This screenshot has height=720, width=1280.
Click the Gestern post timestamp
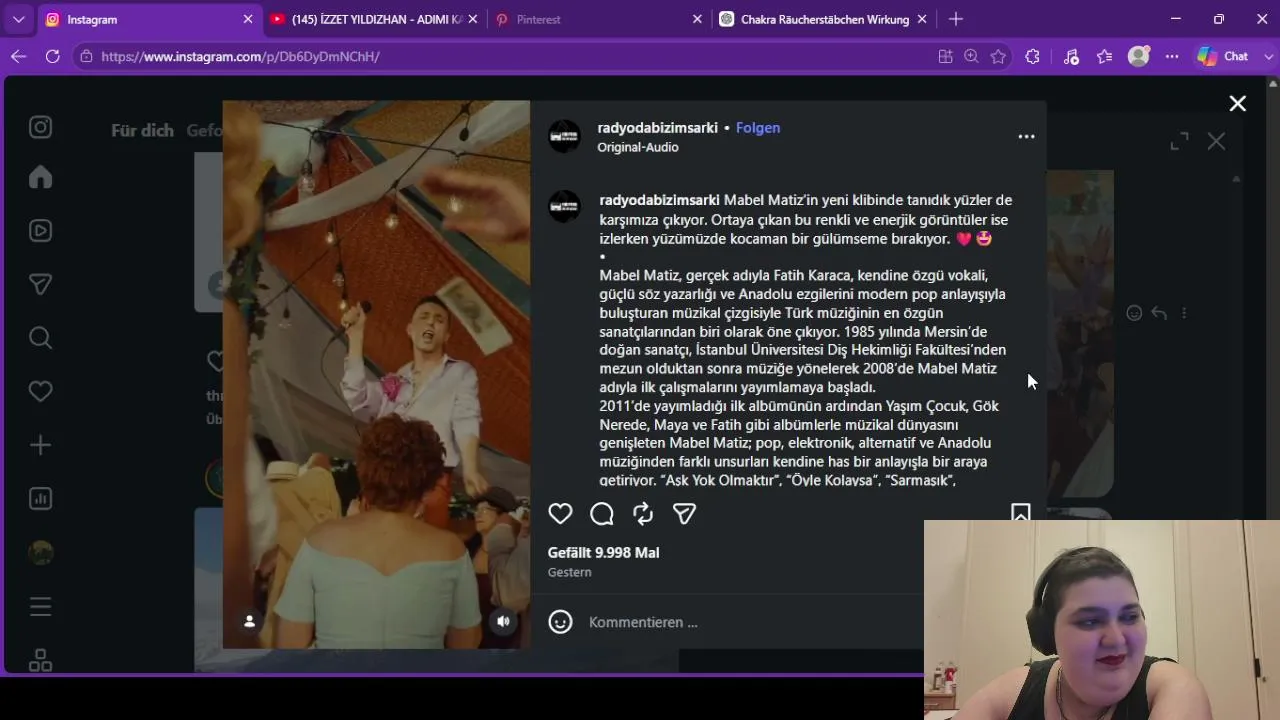point(570,572)
